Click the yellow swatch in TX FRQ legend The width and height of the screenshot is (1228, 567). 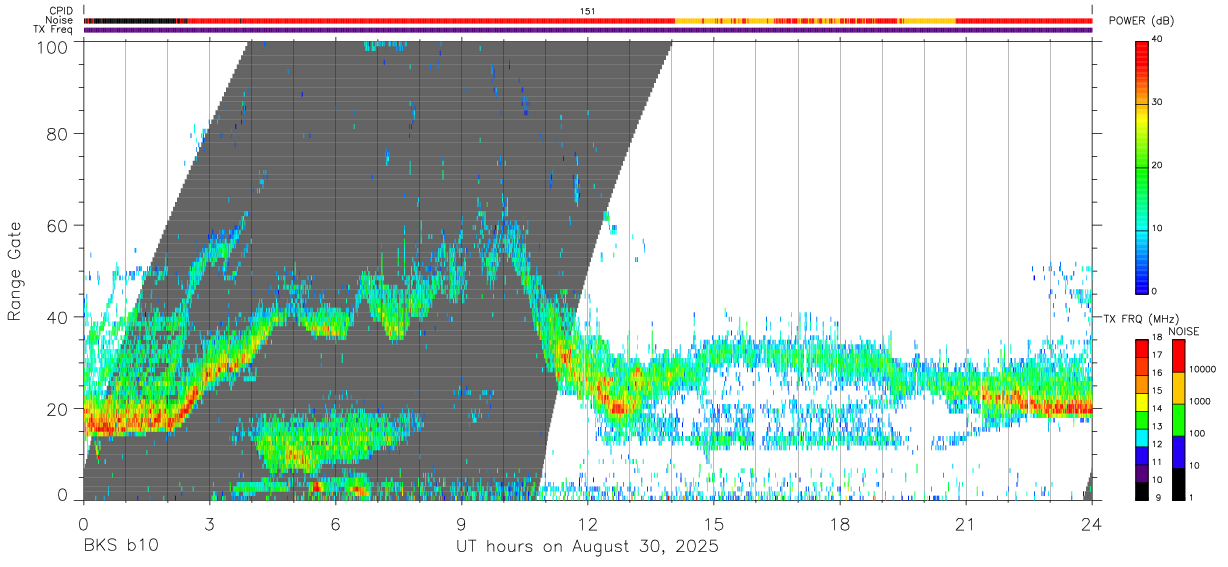tap(1141, 402)
